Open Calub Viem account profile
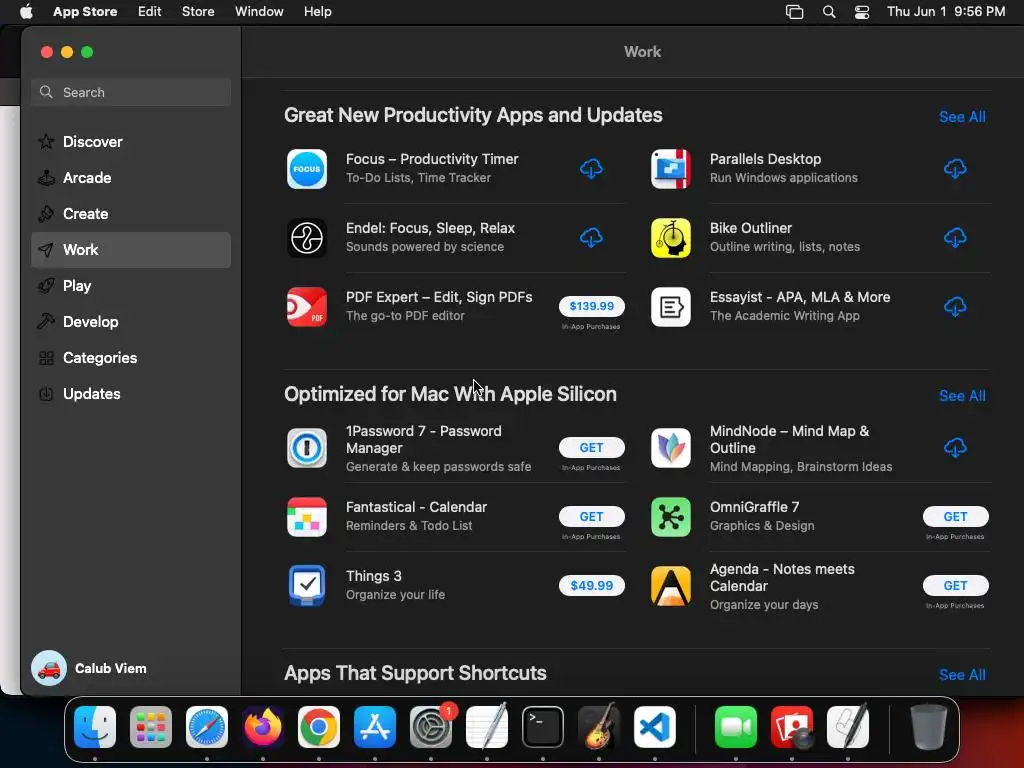The width and height of the screenshot is (1024, 768). 89,668
